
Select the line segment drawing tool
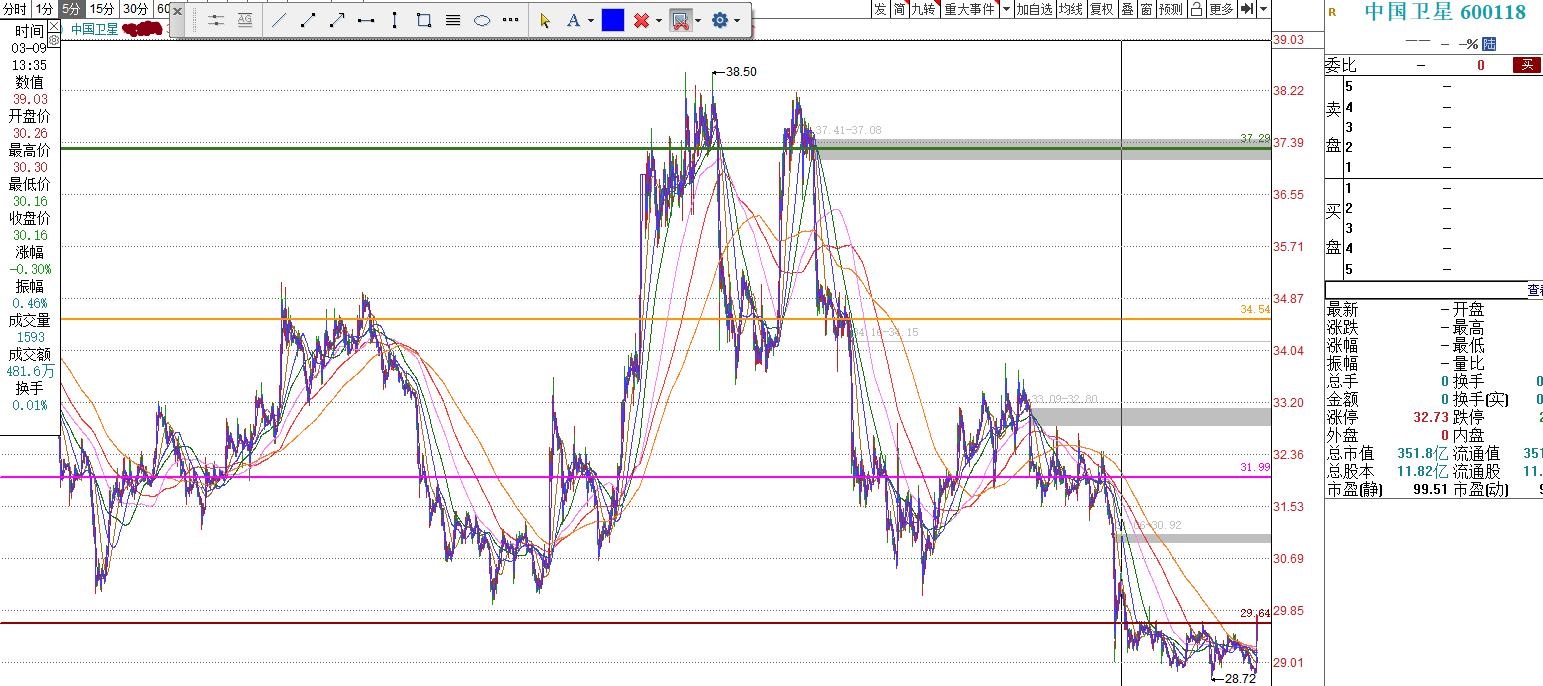308,20
